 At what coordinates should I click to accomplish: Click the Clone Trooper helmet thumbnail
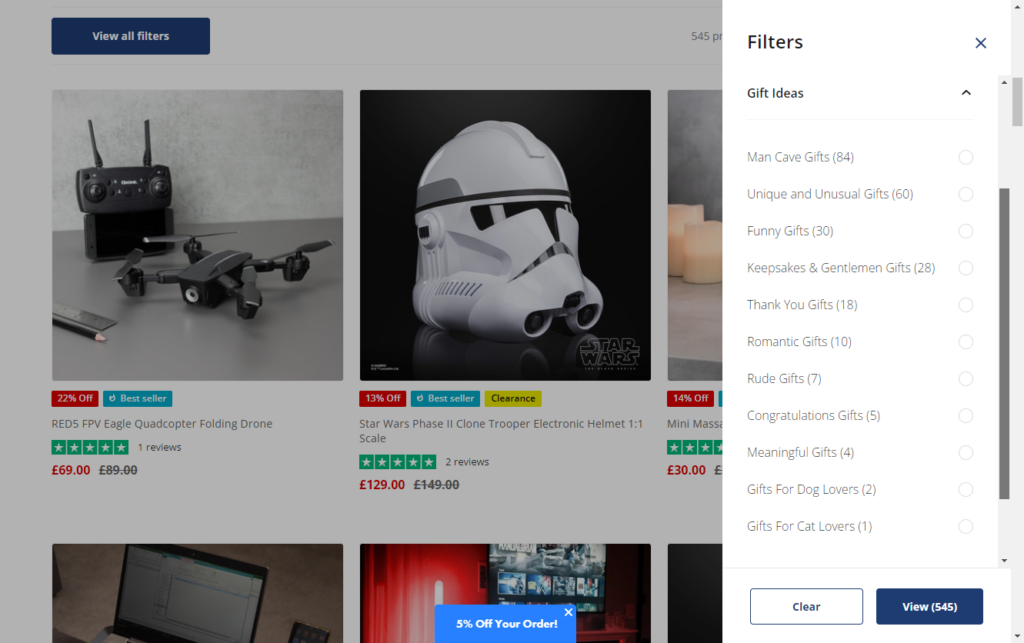click(505, 235)
